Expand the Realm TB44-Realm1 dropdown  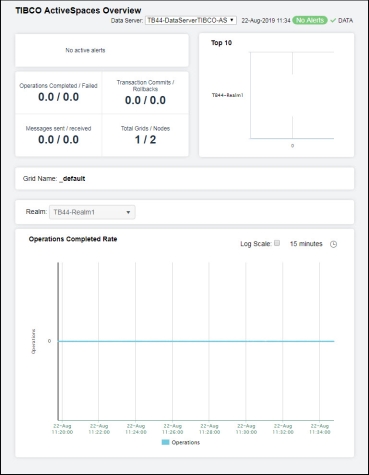coord(92,212)
